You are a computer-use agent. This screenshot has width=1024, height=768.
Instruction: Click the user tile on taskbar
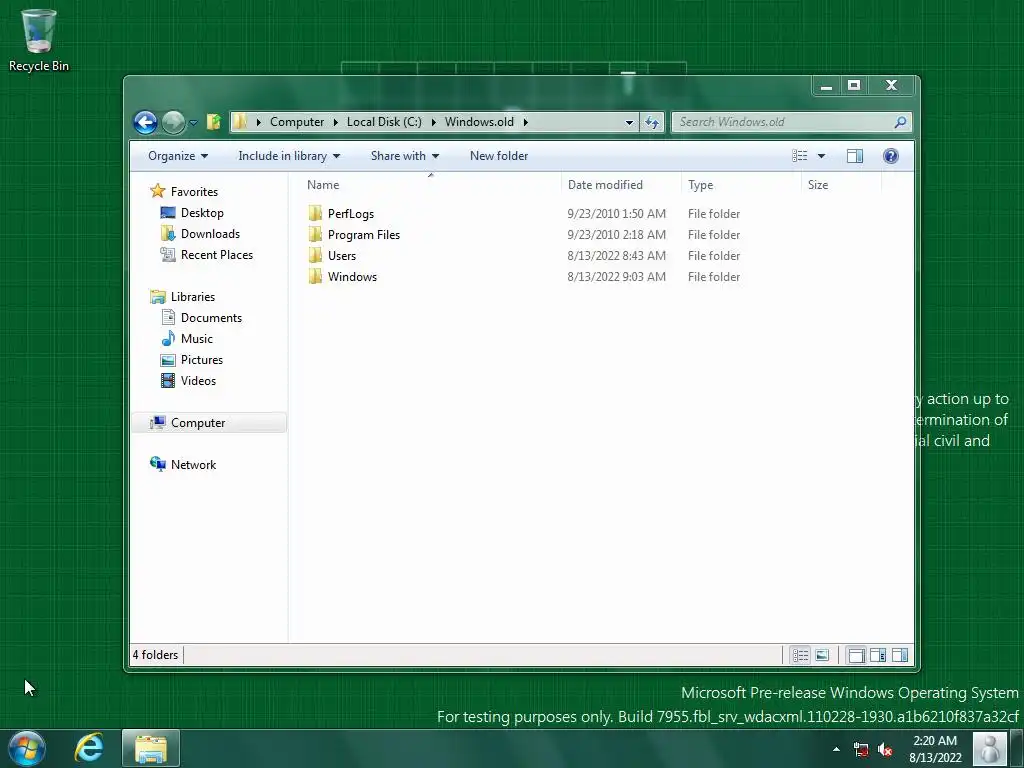(990, 748)
